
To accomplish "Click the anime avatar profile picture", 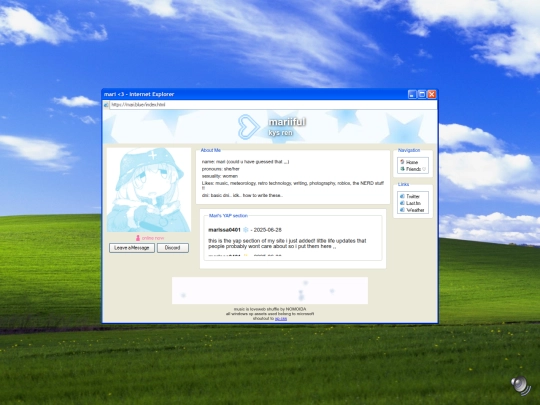I will tap(148, 190).
